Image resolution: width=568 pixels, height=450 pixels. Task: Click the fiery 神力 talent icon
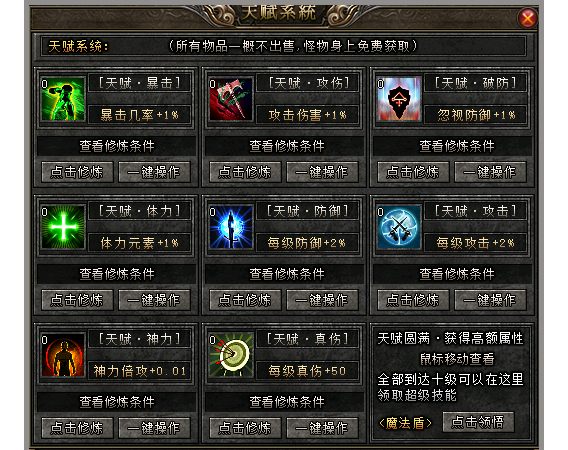(63, 355)
